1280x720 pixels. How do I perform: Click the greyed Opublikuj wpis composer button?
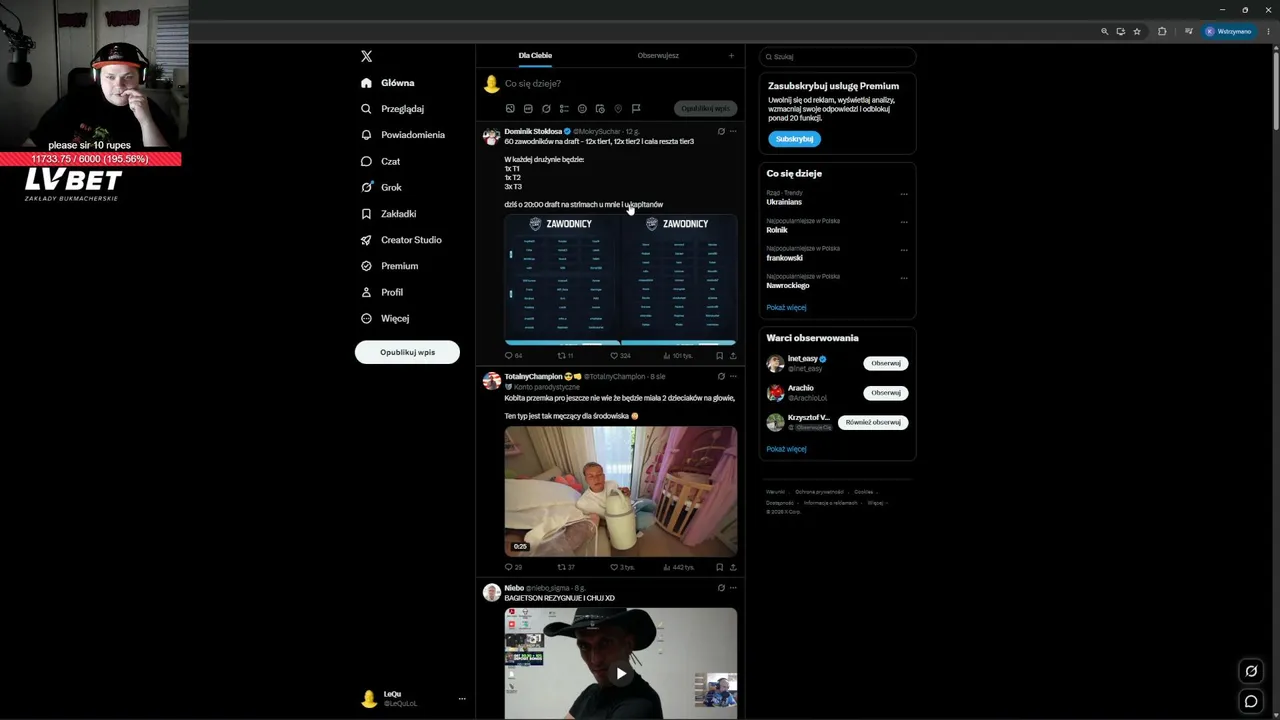(x=705, y=109)
